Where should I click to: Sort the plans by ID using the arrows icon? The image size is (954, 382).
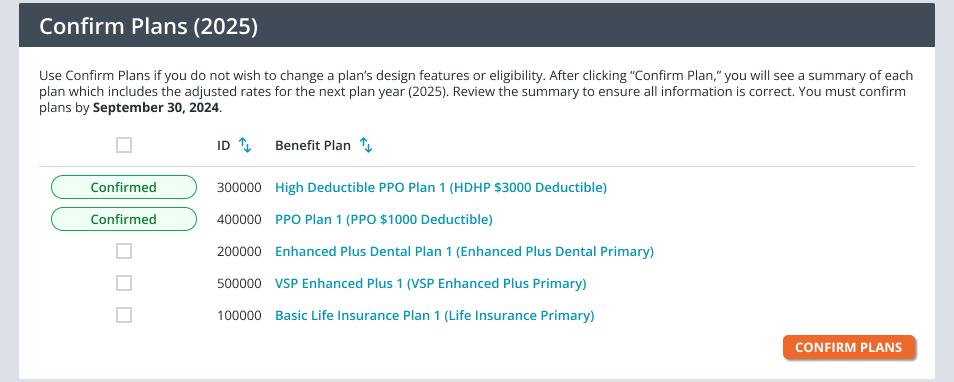click(x=245, y=145)
